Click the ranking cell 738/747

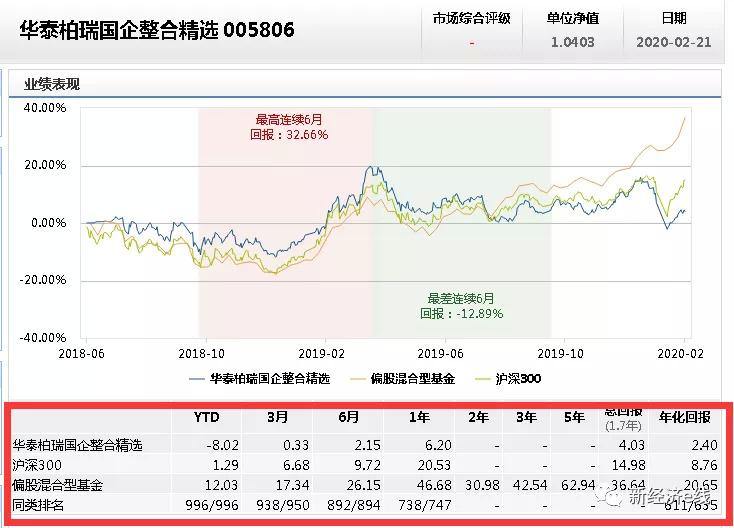pos(425,505)
